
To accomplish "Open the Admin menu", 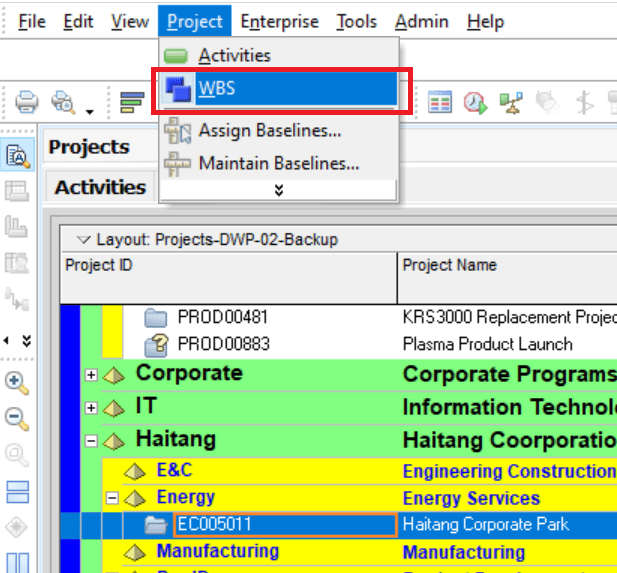I will click(x=421, y=21).
